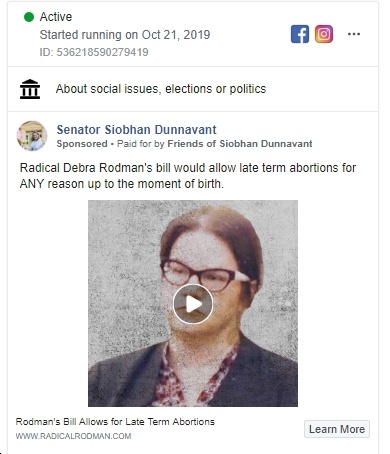Click the Sponsored label
This screenshot has height=454, width=390.
[82, 144]
